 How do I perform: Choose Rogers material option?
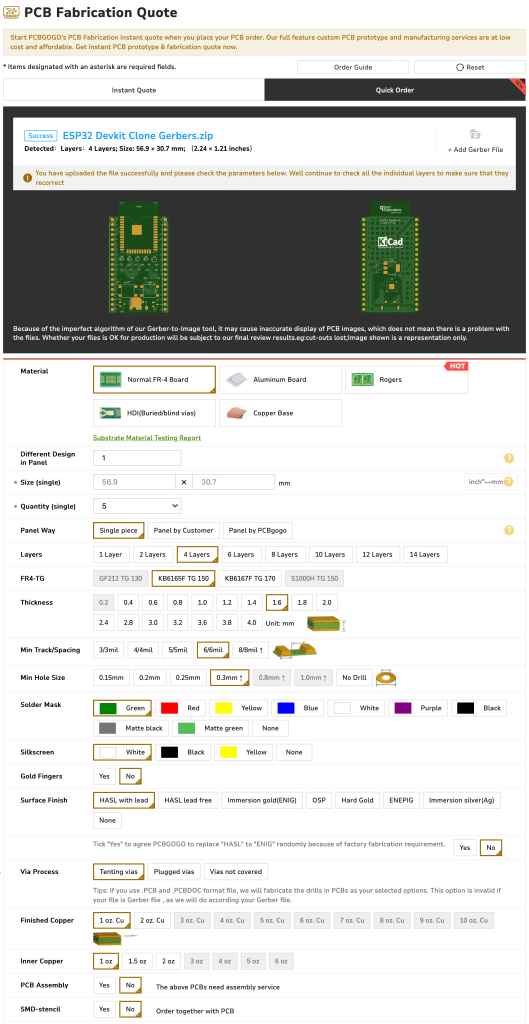tap(407, 379)
